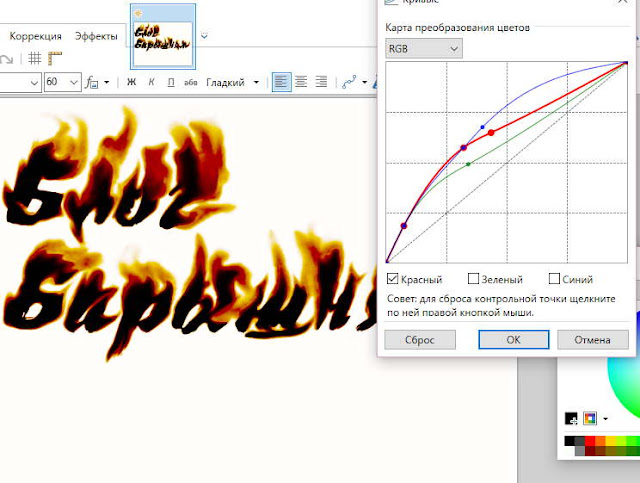Click the flaming text on the canvas
Screen dimensions: 640x483
188,233
